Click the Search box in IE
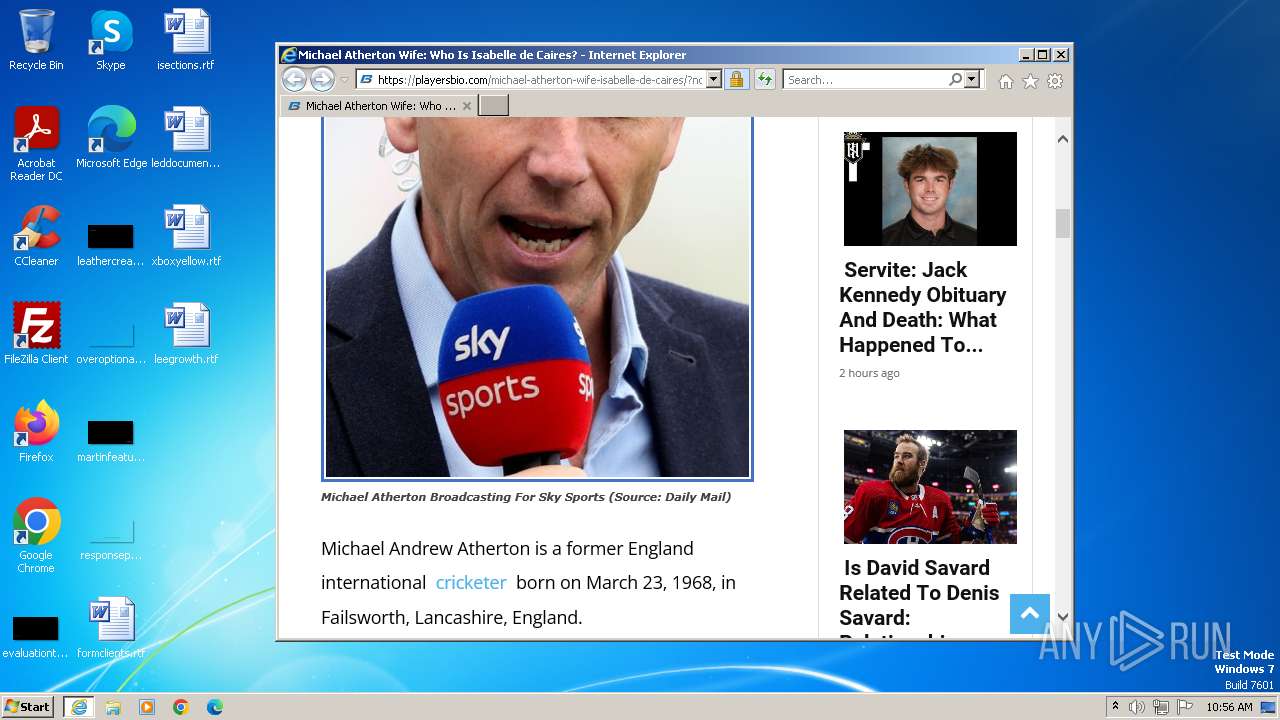The height and width of the screenshot is (720, 1280). 866,80
